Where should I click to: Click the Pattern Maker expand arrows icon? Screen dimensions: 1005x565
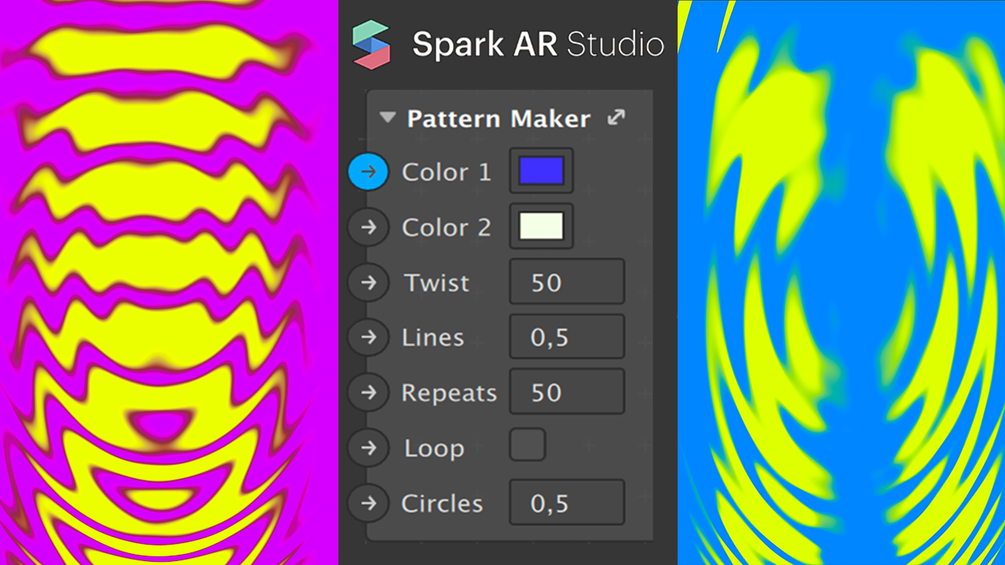(616, 117)
